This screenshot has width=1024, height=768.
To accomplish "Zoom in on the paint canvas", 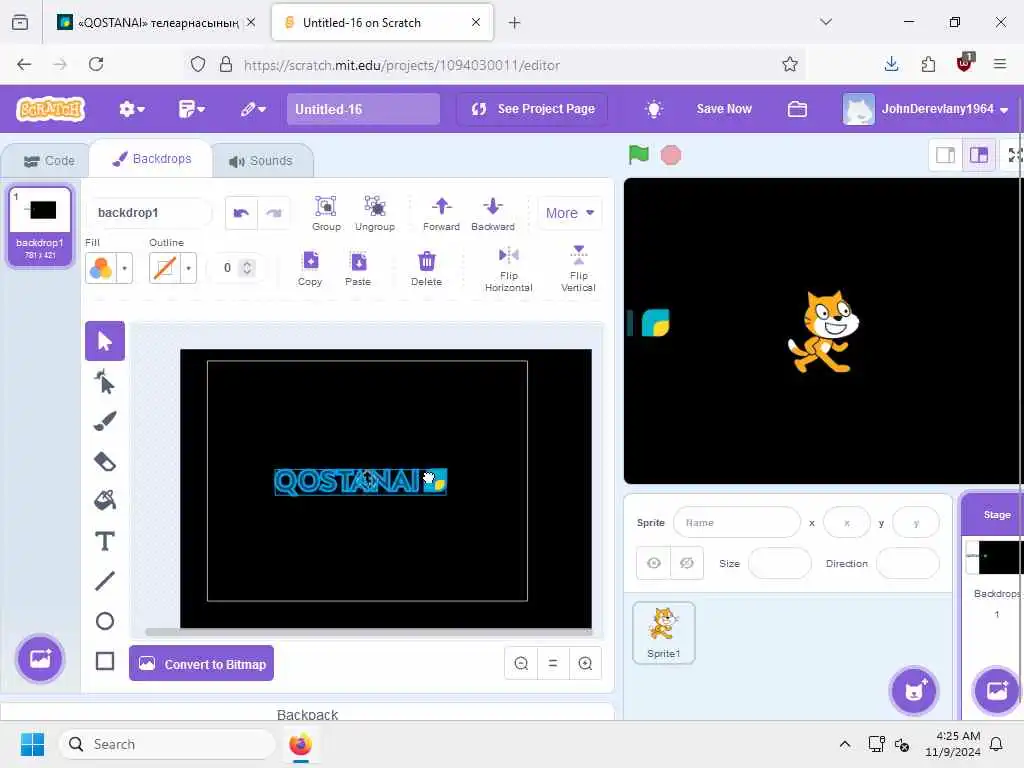I will pyautogui.click(x=585, y=664).
